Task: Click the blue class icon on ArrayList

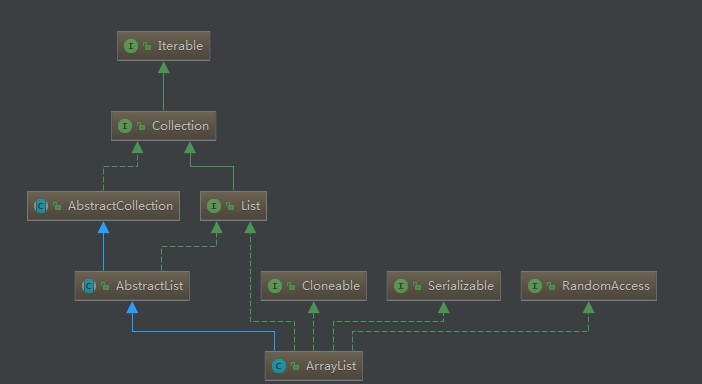Action: tap(279, 366)
